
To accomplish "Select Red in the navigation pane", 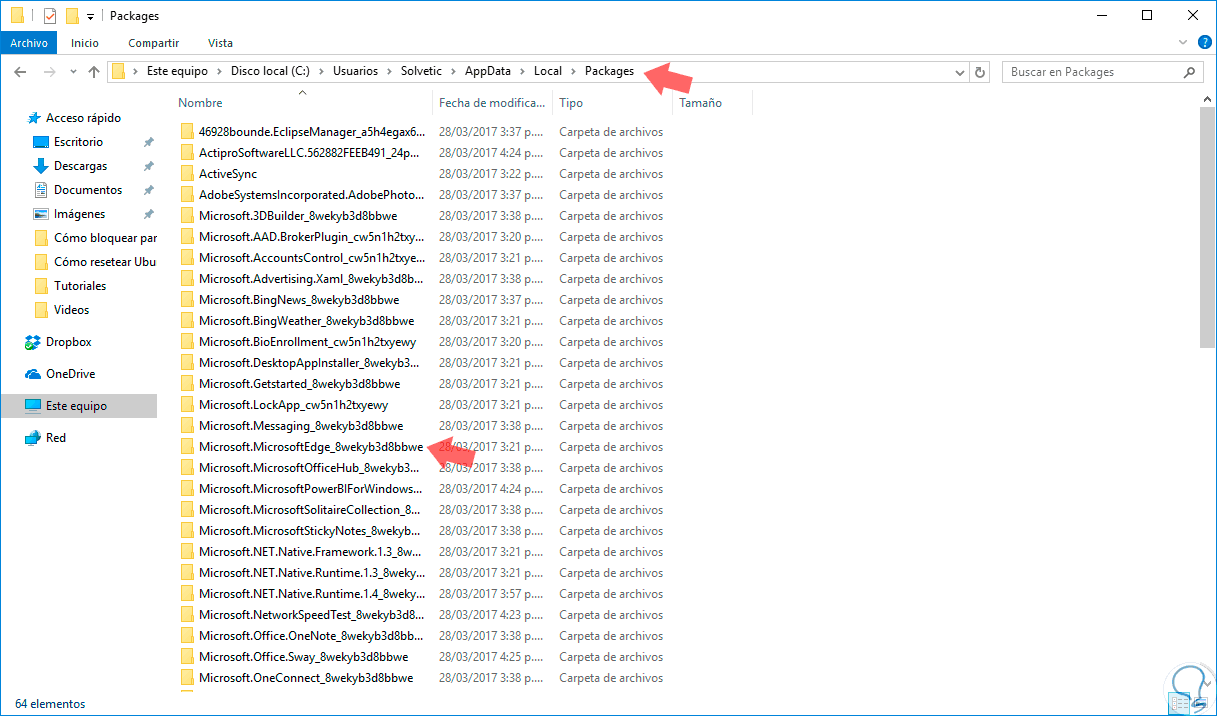I will (x=56, y=438).
